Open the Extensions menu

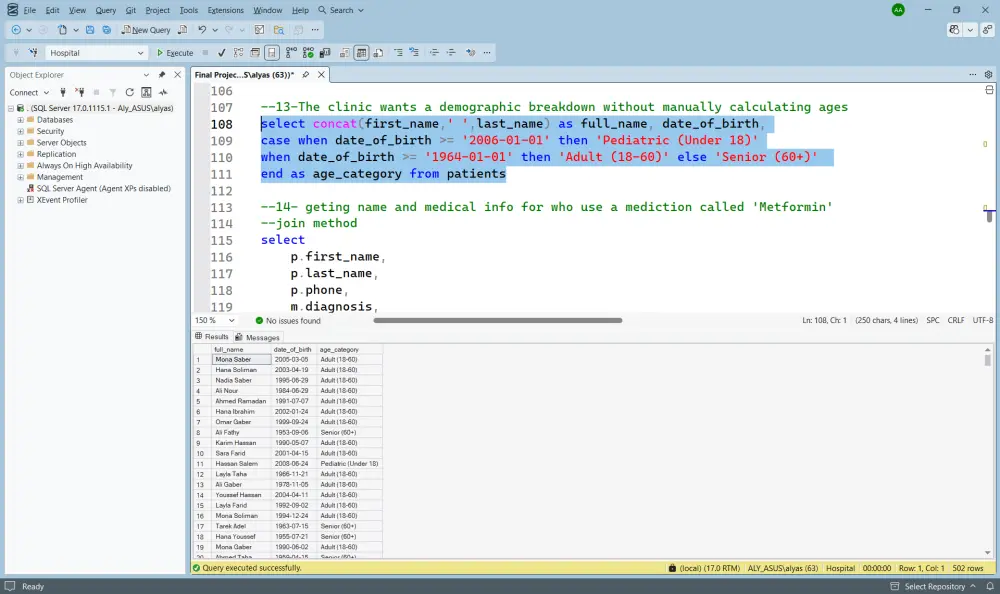(x=226, y=10)
